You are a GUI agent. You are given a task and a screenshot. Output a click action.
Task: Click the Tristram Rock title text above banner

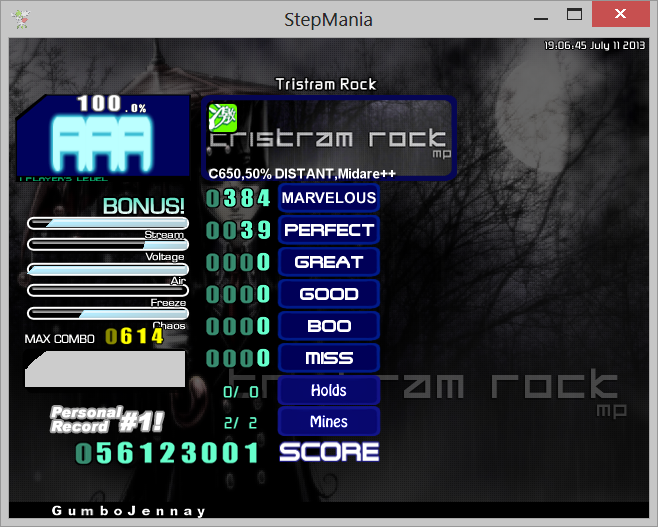click(326, 84)
